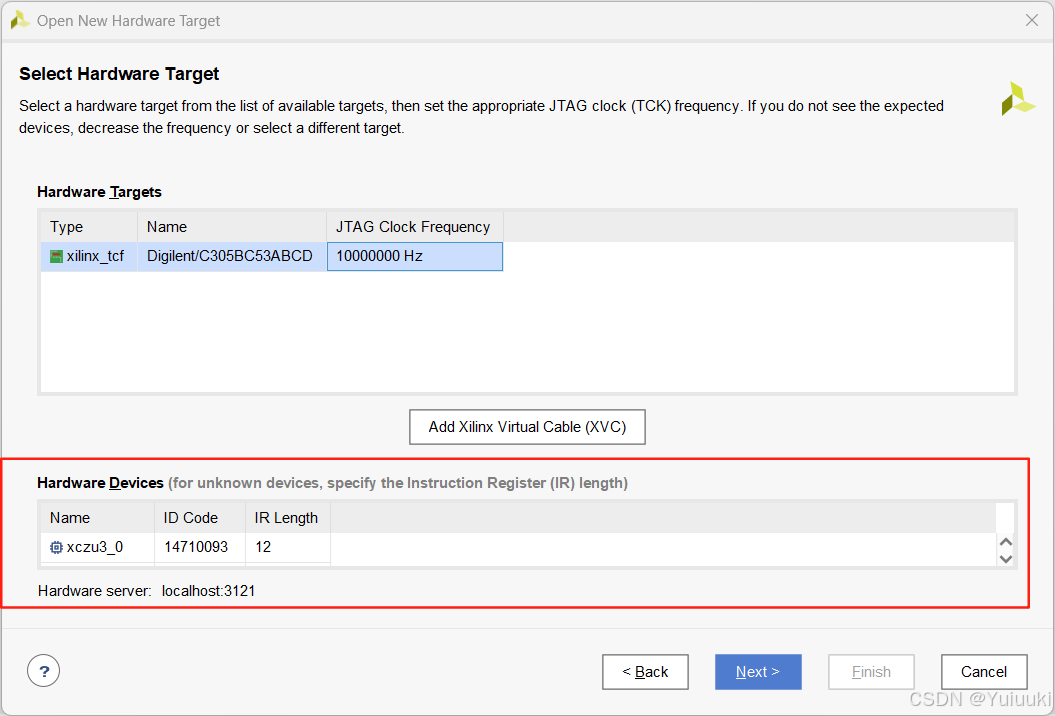Click the IR Length column header
1055x716 pixels.
pos(286,517)
